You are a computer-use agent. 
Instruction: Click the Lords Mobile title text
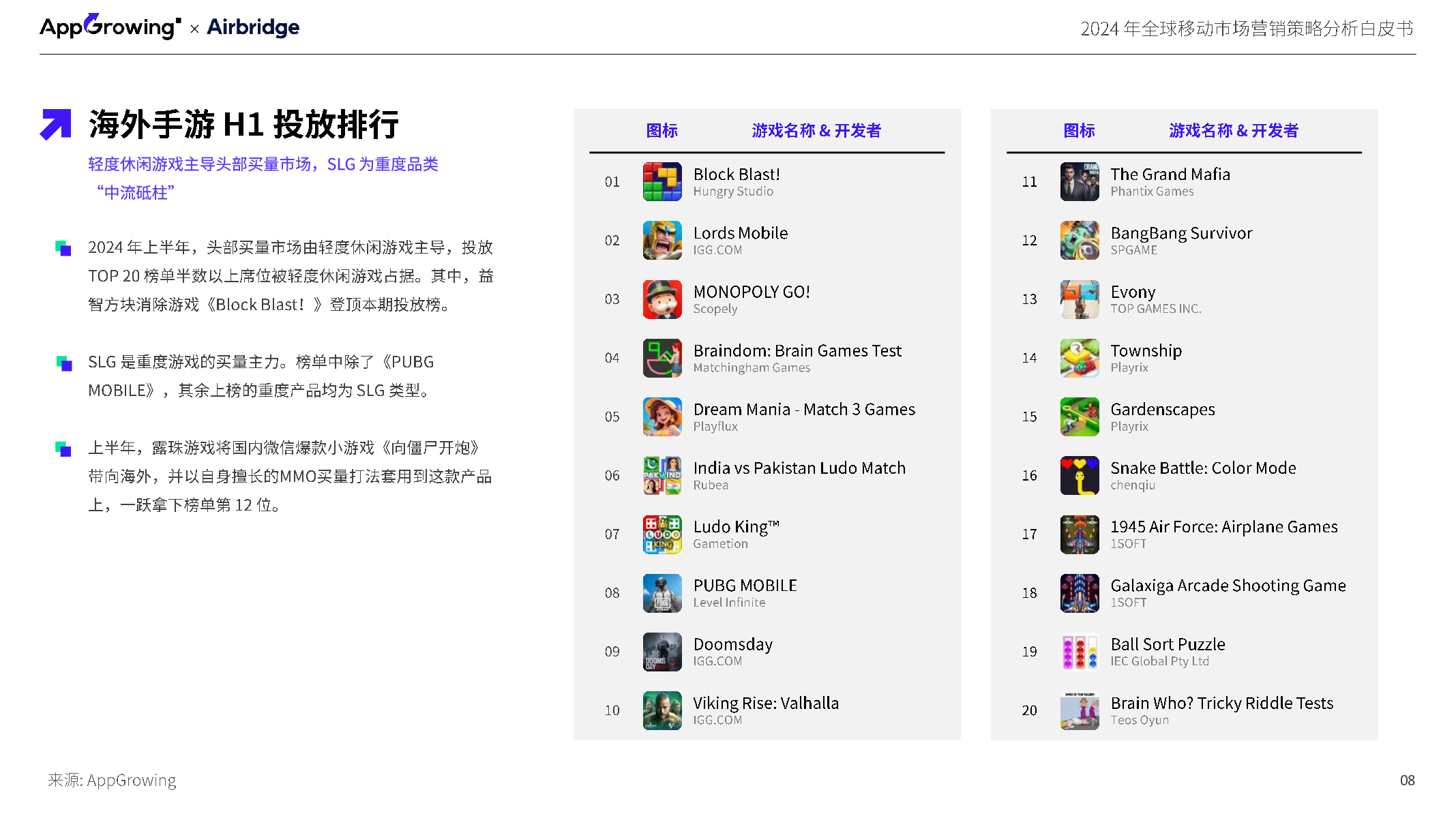pos(741,233)
